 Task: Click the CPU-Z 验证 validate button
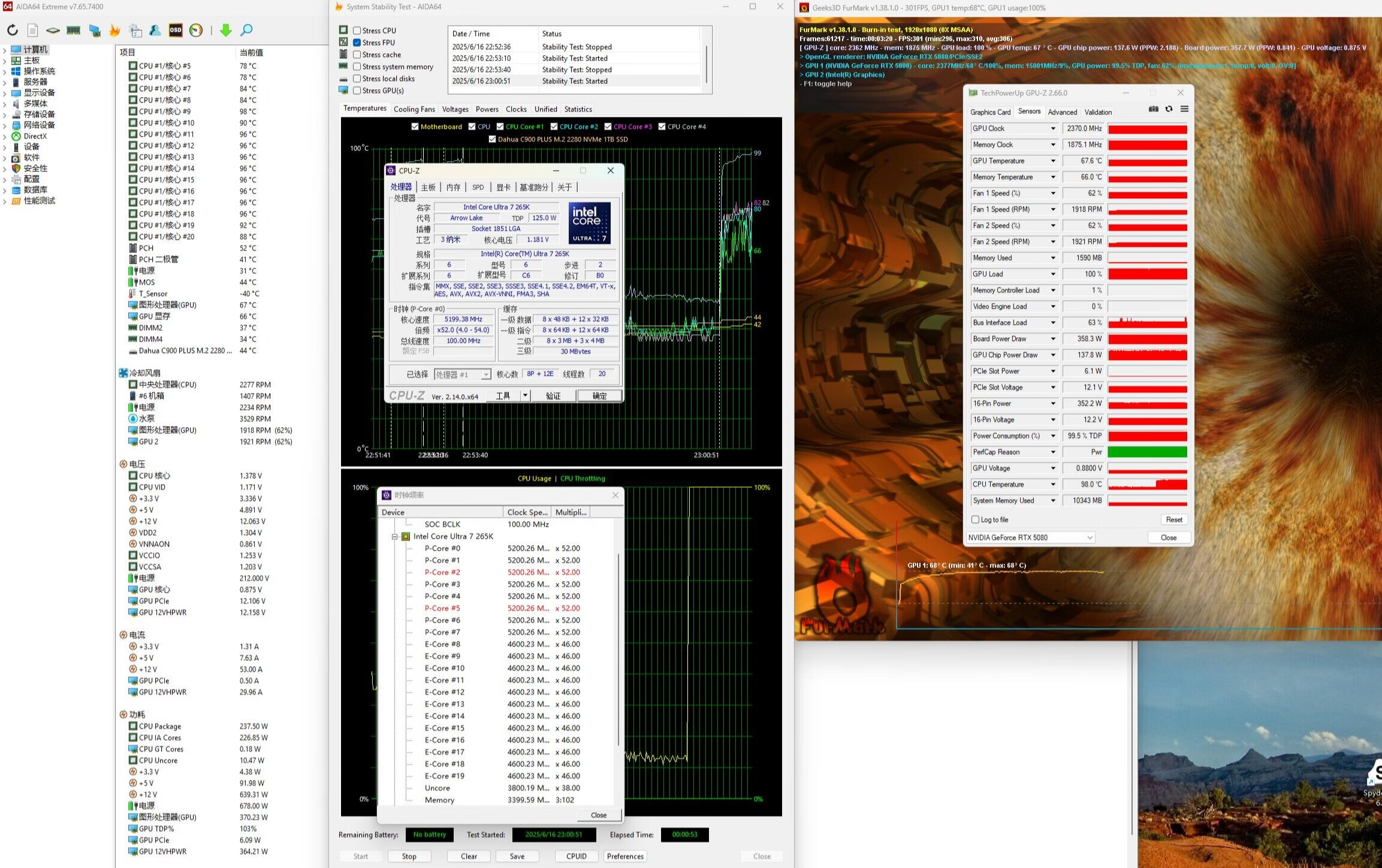click(x=553, y=395)
